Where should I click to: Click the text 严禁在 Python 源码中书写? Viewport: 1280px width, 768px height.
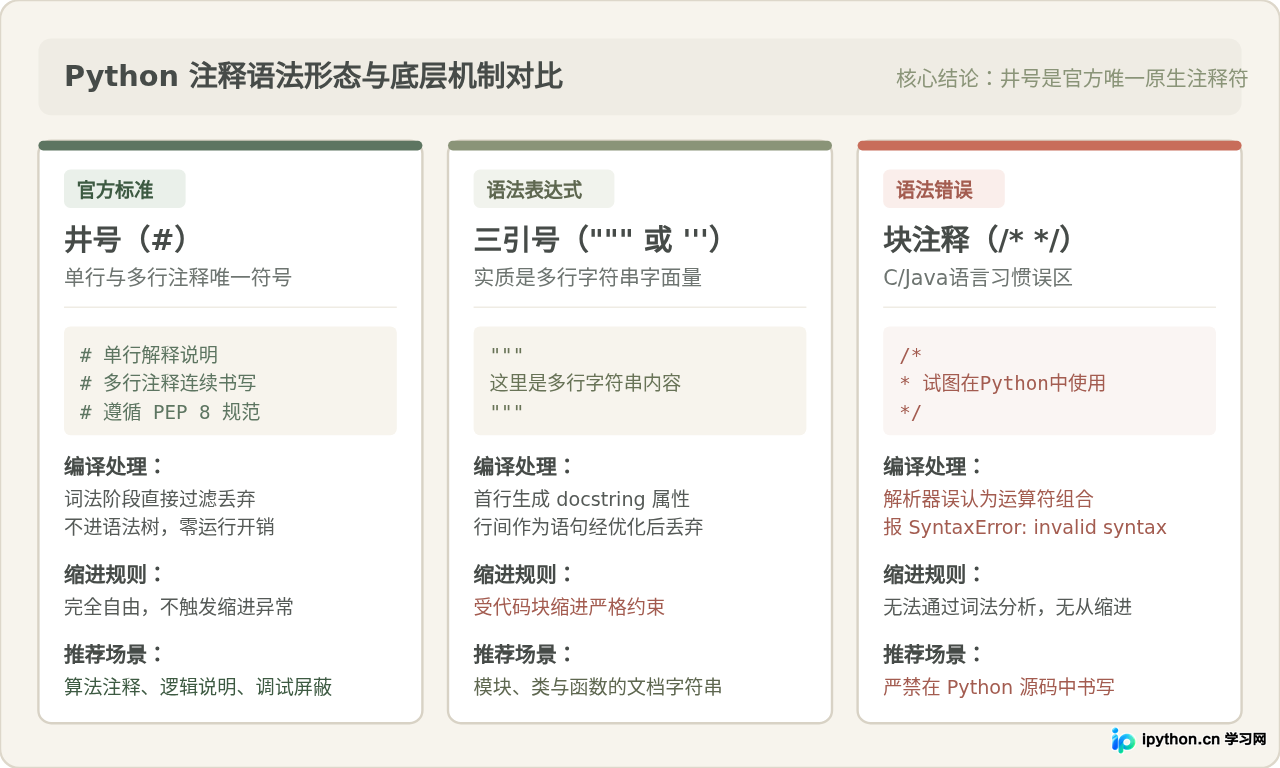[999, 687]
